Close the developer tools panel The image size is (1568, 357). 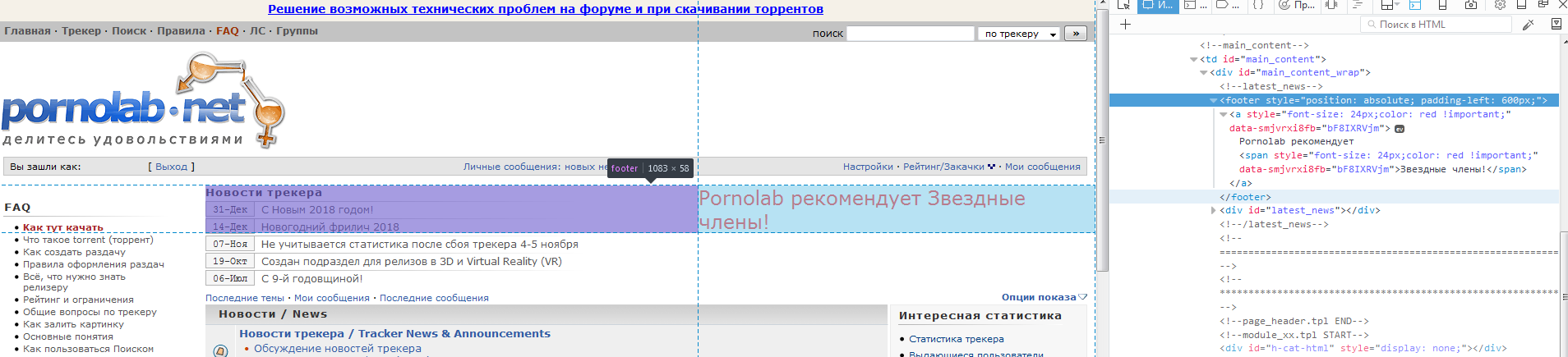pyautogui.click(x=1561, y=5)
